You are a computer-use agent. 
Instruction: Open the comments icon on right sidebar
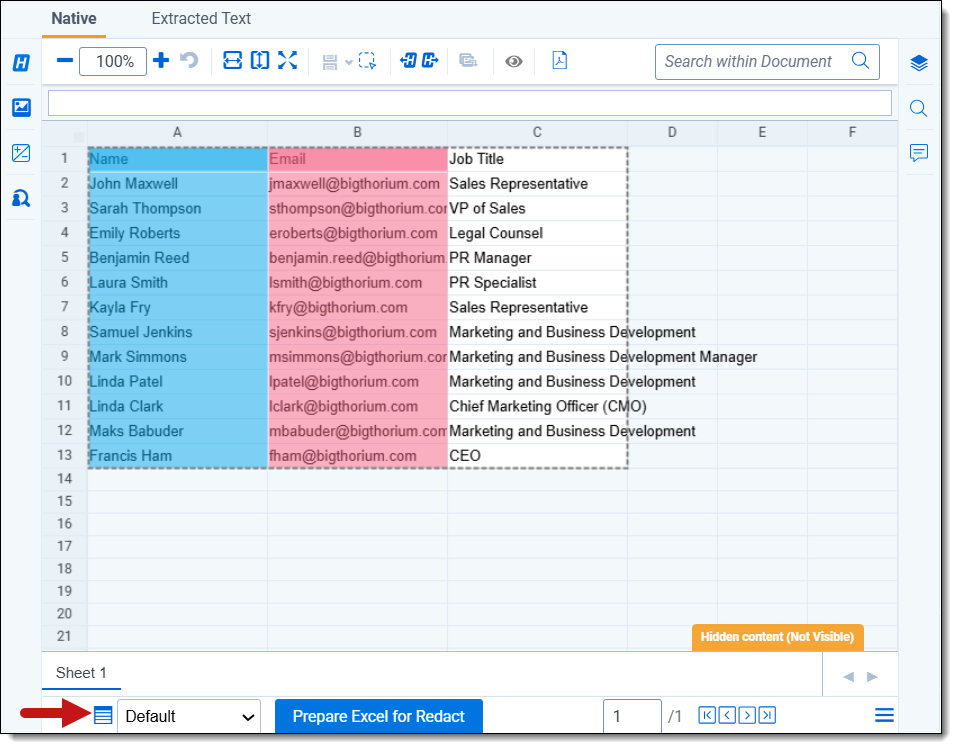[919, 153]
